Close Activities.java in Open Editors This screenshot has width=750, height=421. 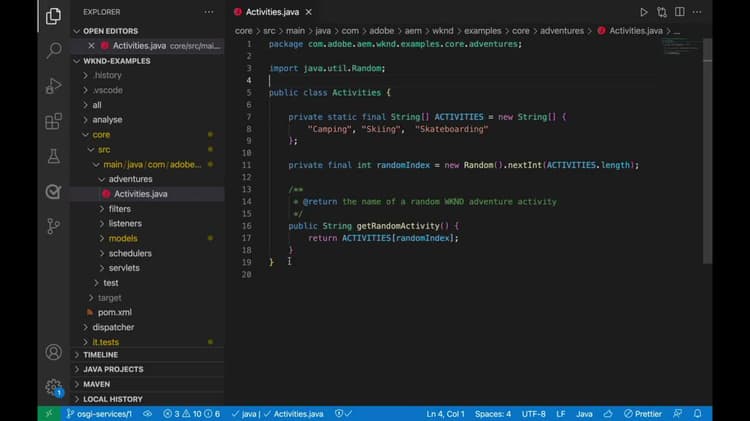point(92,45)
